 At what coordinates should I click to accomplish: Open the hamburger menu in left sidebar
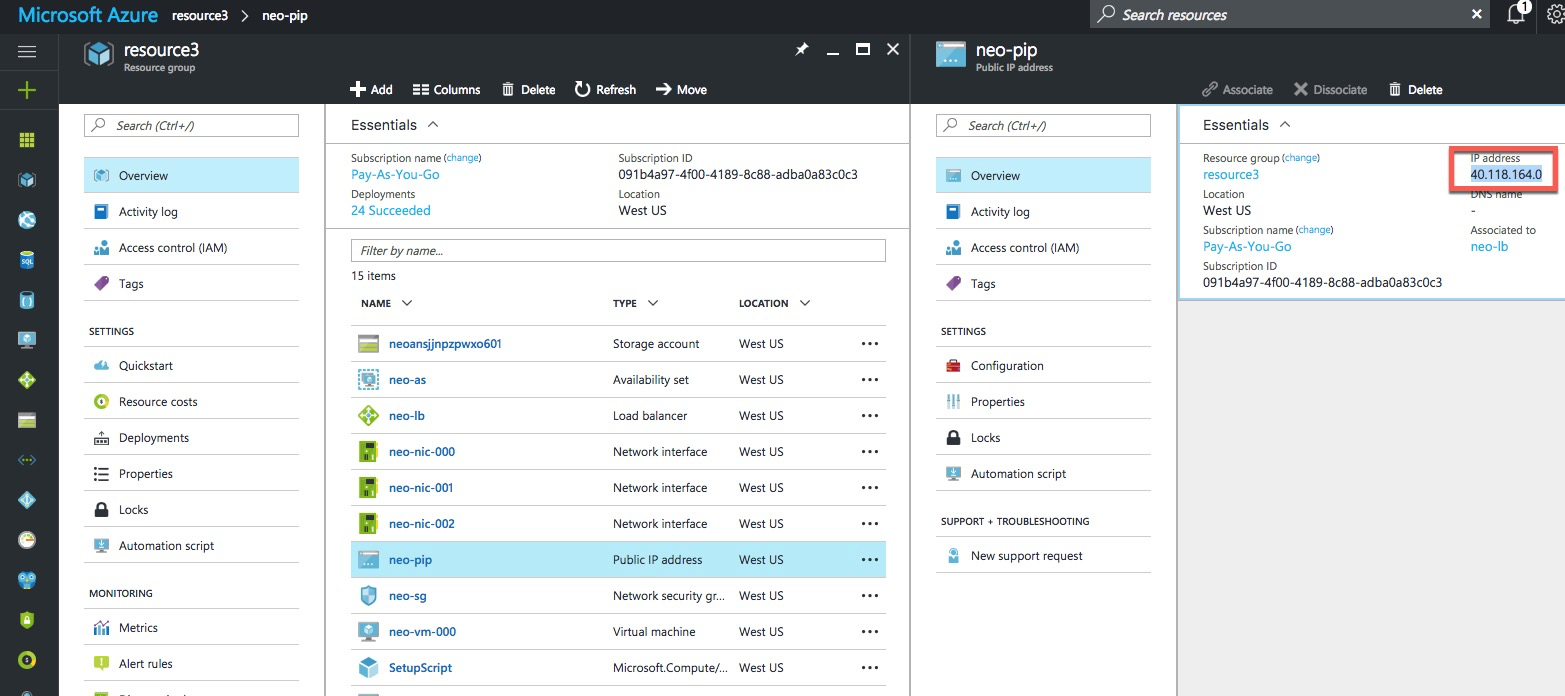click(x=27, y=52)
